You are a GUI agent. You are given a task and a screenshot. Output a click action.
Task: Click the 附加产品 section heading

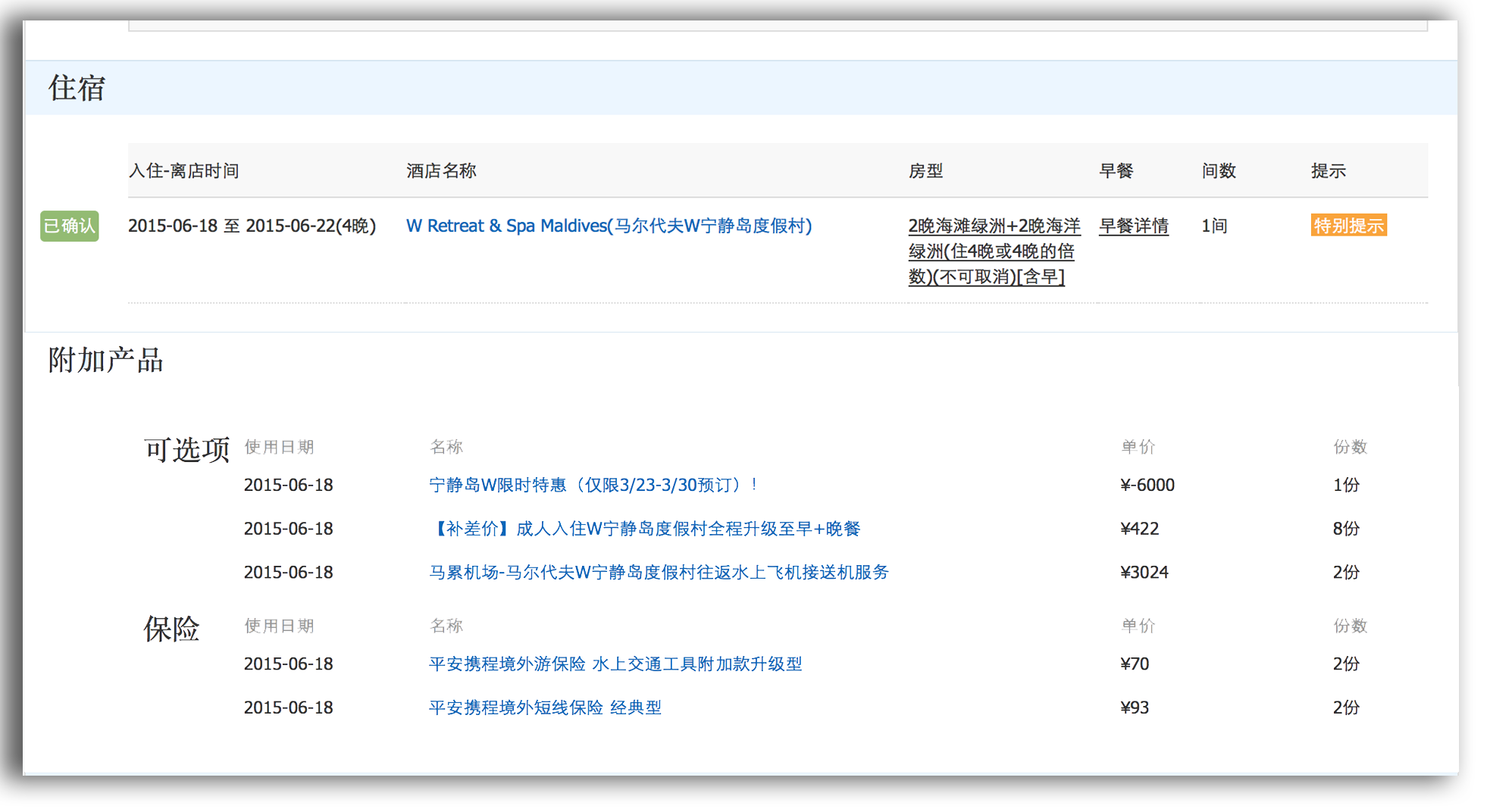pos(105,360)
